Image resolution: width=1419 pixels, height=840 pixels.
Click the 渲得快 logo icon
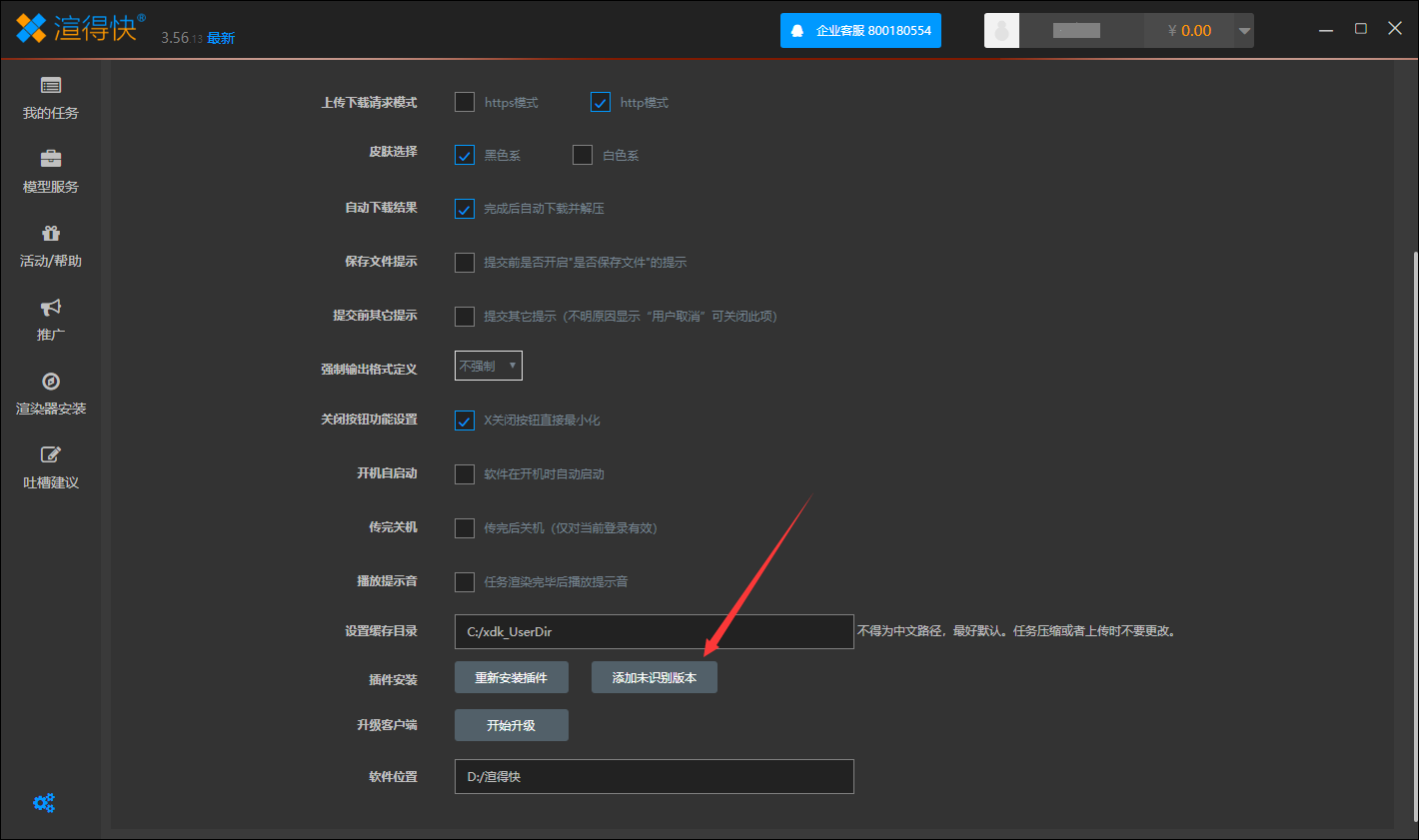click(x=31, y=28)
